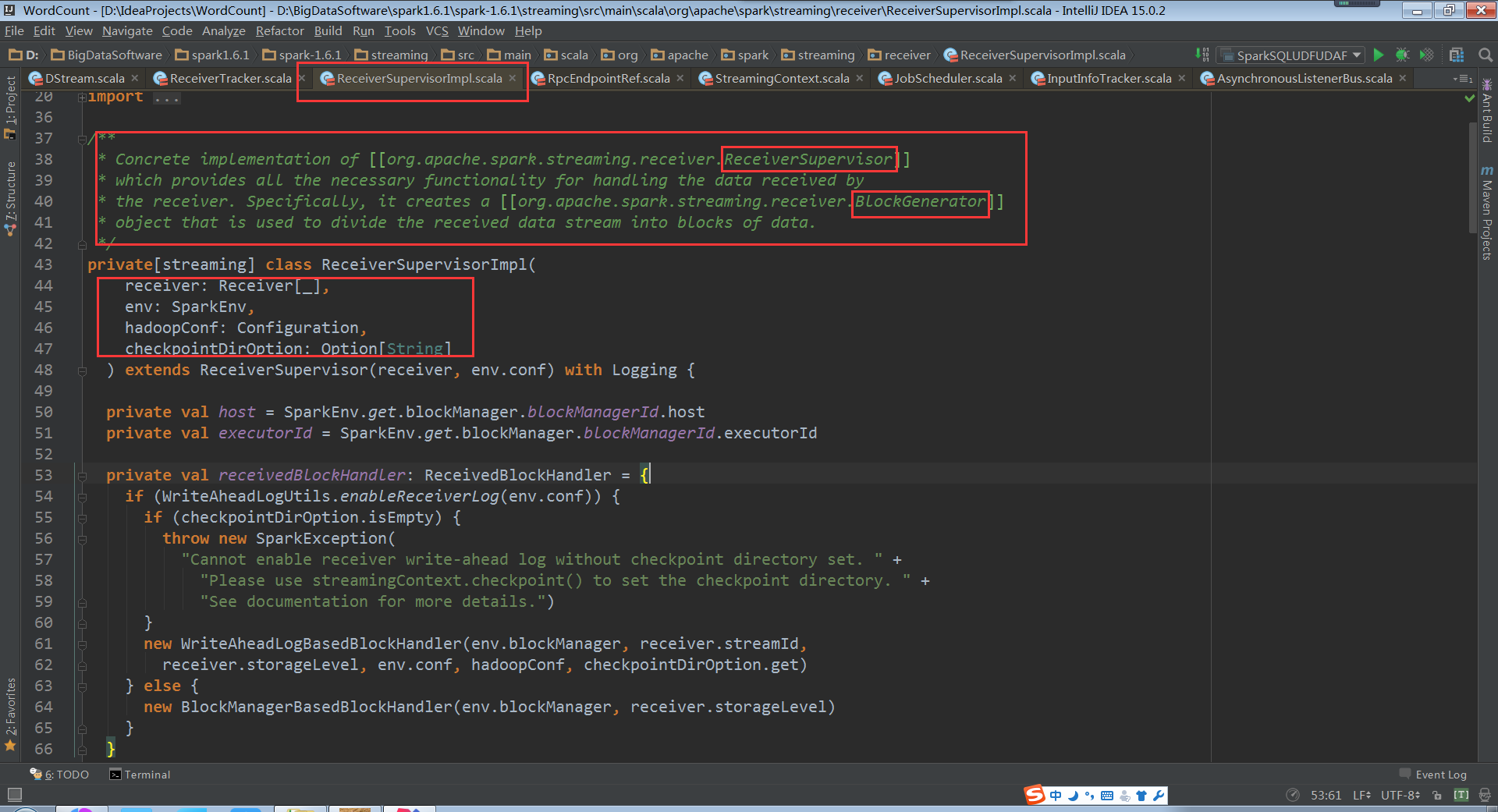Open the UTF-8 encoding selector
The width and height of the screenshot is (1498, 812).
coord(1400,795)
